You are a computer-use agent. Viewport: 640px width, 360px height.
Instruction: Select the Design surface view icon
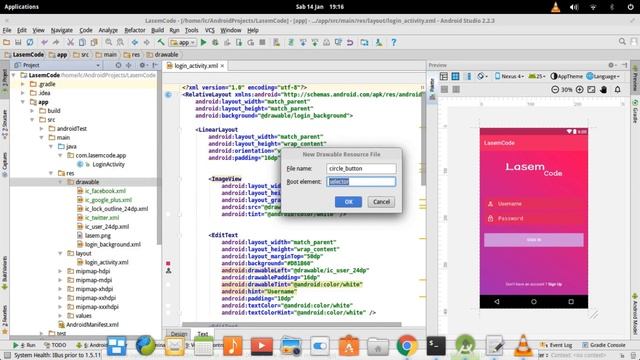click(x=444, y=76)
